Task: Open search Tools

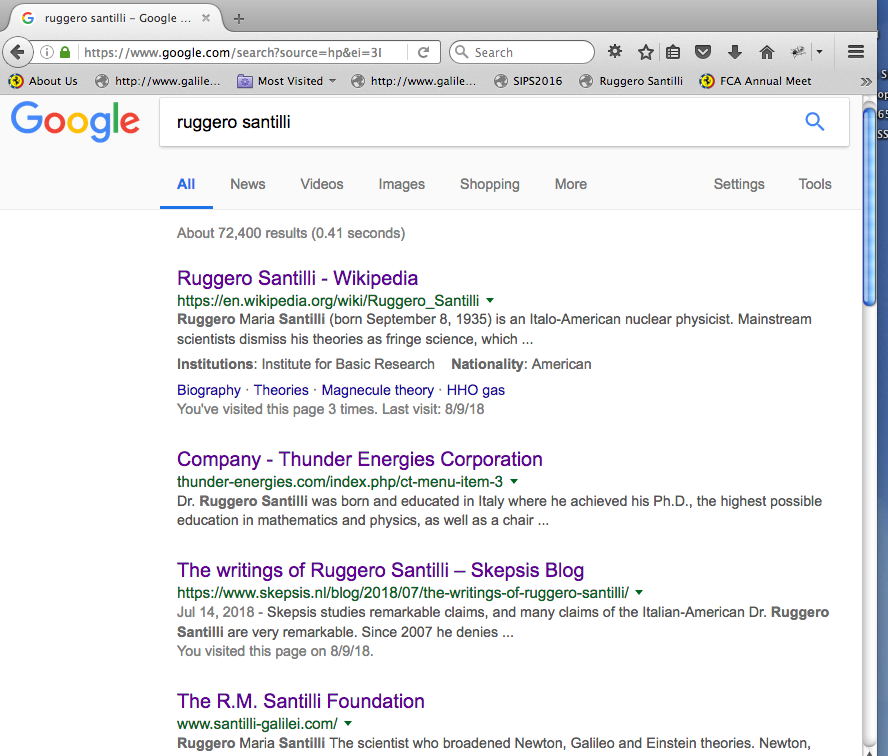Action: tap(815, 184)
